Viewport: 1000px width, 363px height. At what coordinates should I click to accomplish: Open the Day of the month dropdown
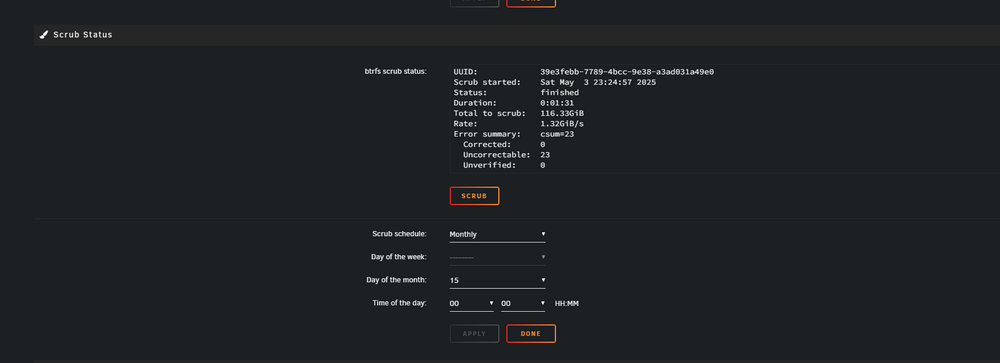497,280
